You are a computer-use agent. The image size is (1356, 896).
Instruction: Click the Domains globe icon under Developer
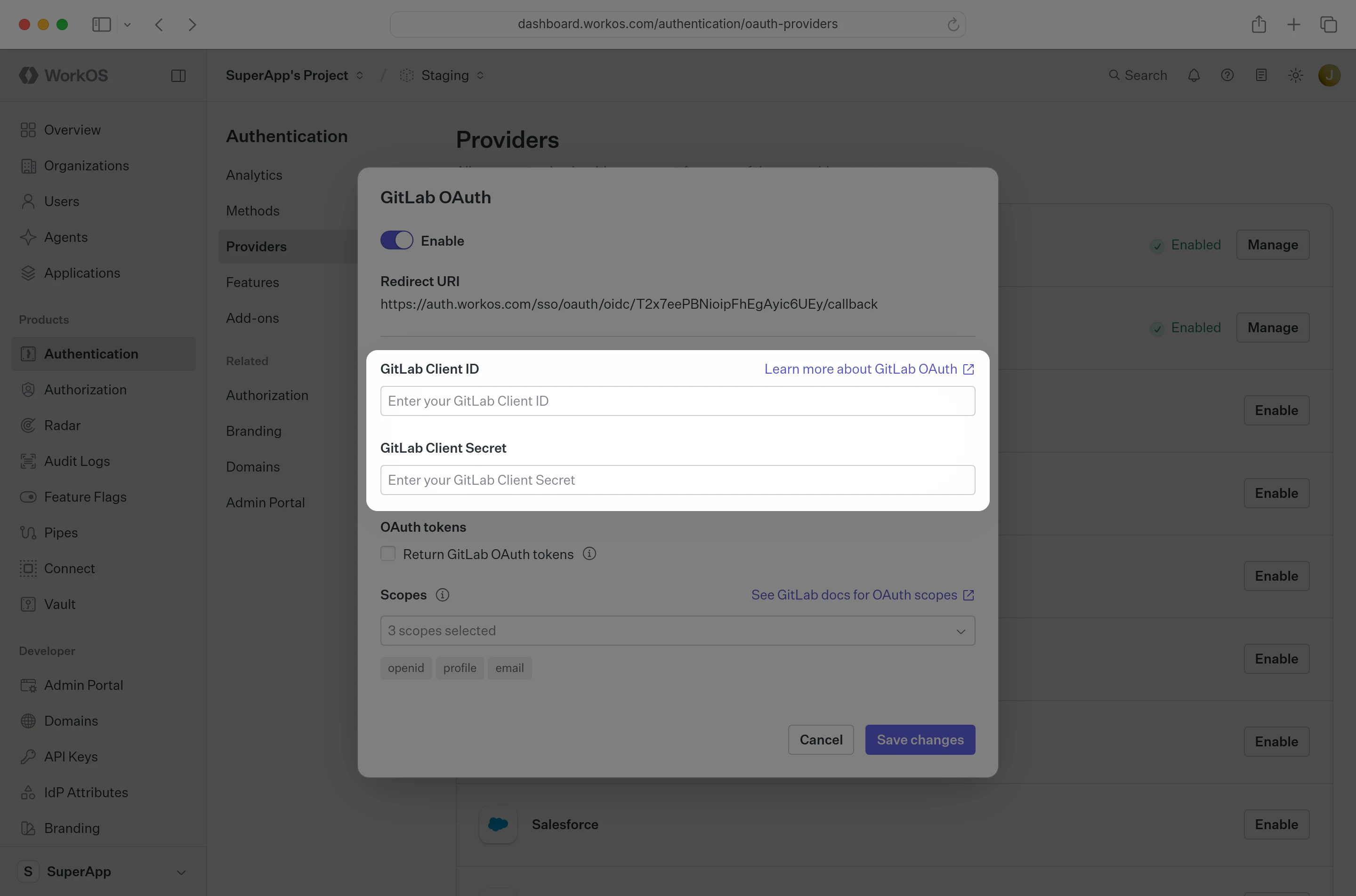28,721
